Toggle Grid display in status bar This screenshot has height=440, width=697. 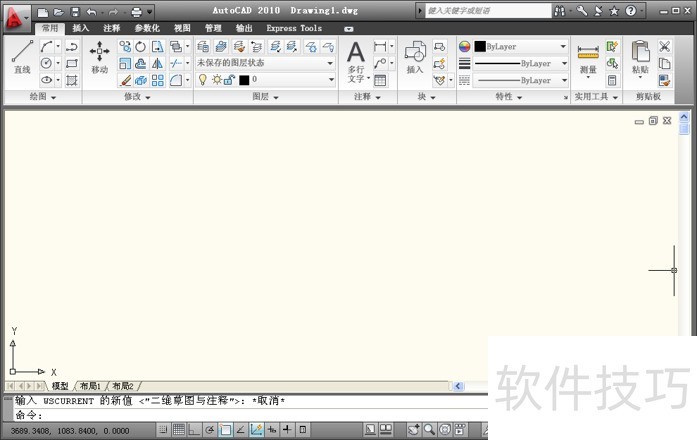(179, 430)
